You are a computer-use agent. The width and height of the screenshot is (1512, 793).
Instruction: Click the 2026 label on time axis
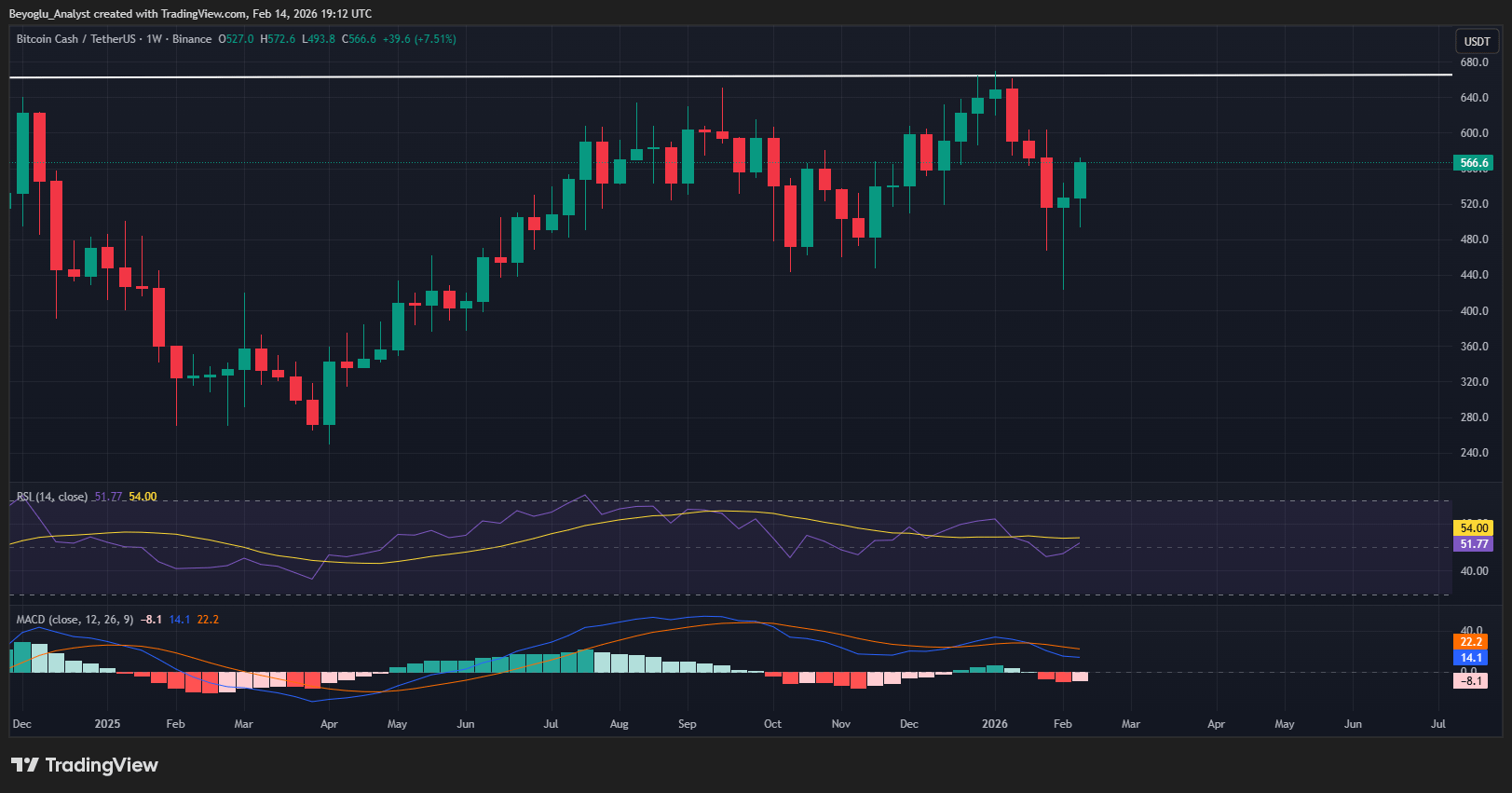[995, 724]
